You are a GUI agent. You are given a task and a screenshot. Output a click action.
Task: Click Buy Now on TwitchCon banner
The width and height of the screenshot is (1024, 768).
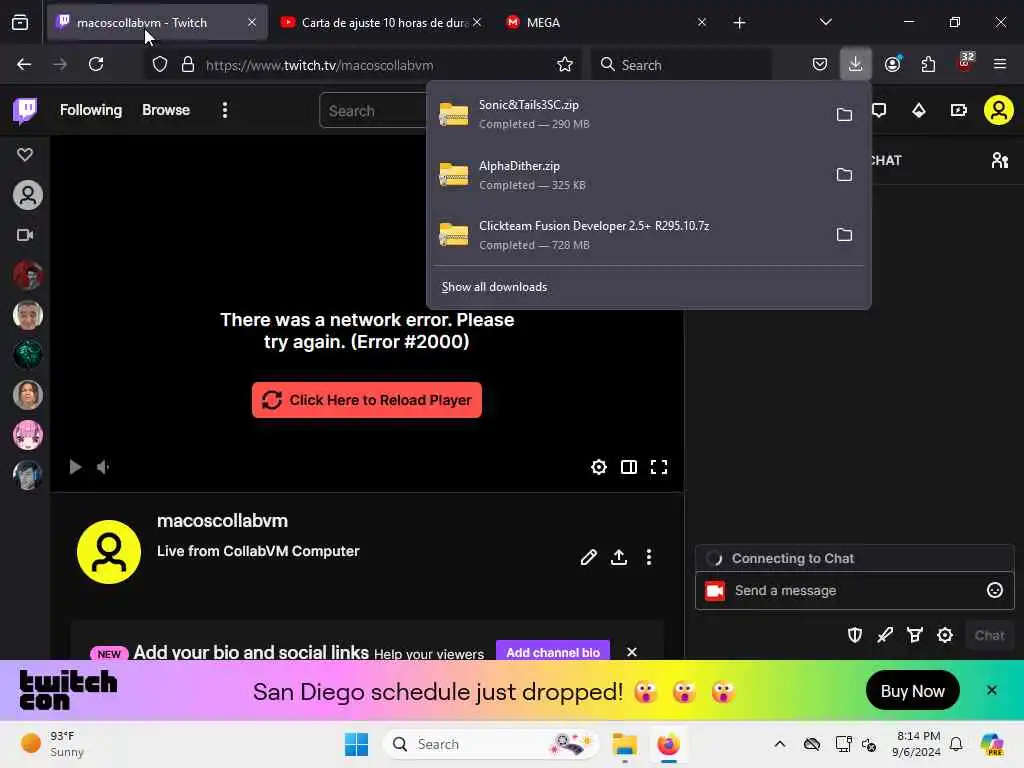[x=912, y=690]
